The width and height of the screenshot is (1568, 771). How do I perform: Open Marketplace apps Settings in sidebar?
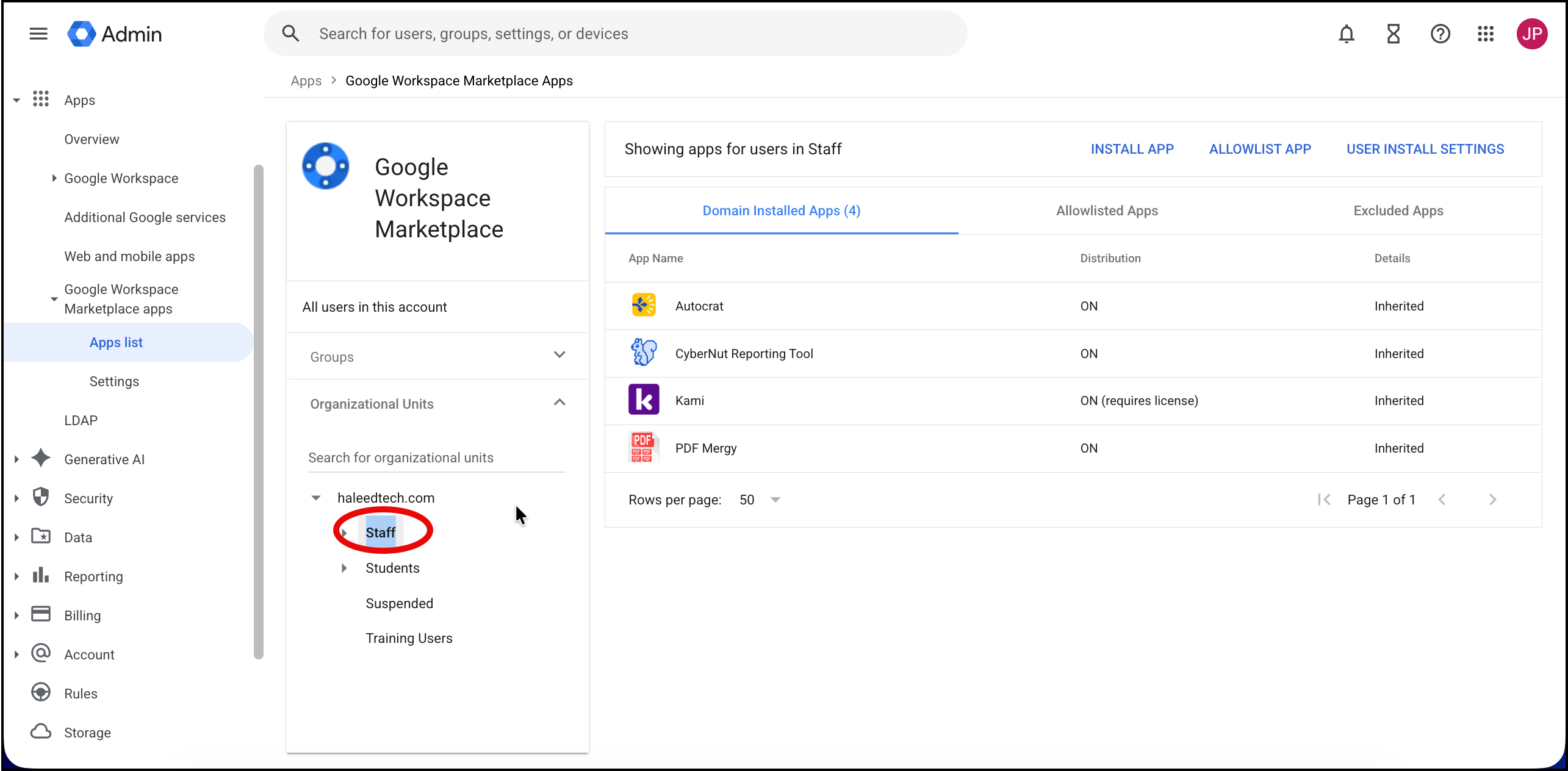[115, 381]
